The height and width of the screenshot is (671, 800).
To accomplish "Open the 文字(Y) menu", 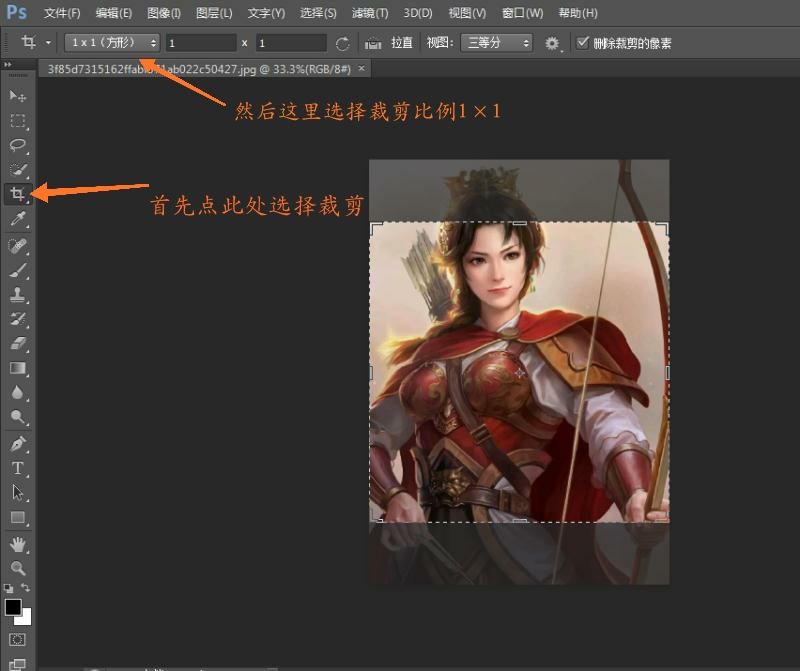I will (266, 13).
